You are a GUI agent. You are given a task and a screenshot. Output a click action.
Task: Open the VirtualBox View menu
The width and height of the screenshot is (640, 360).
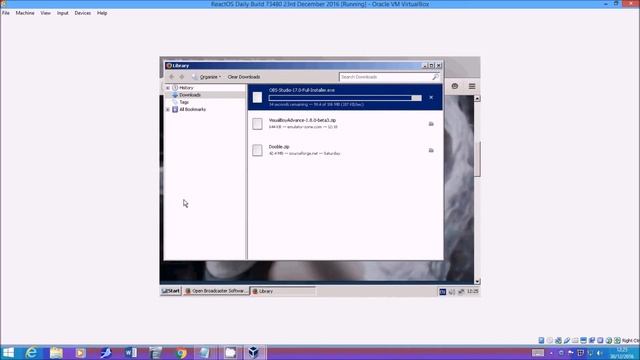click(x=45, y=13)
